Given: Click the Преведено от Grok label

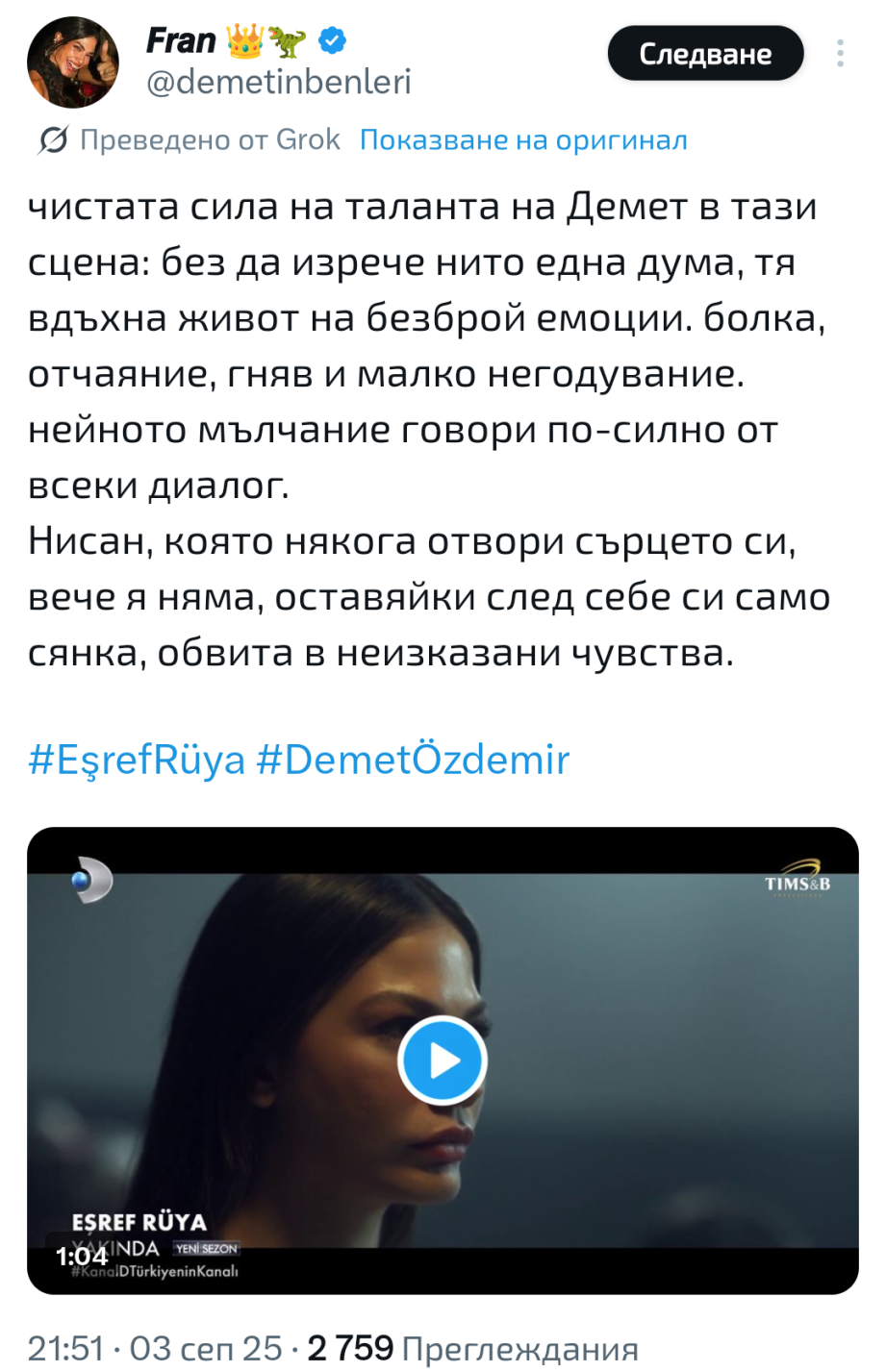Looking at the screenshot, I should click(x=210, y=140).
